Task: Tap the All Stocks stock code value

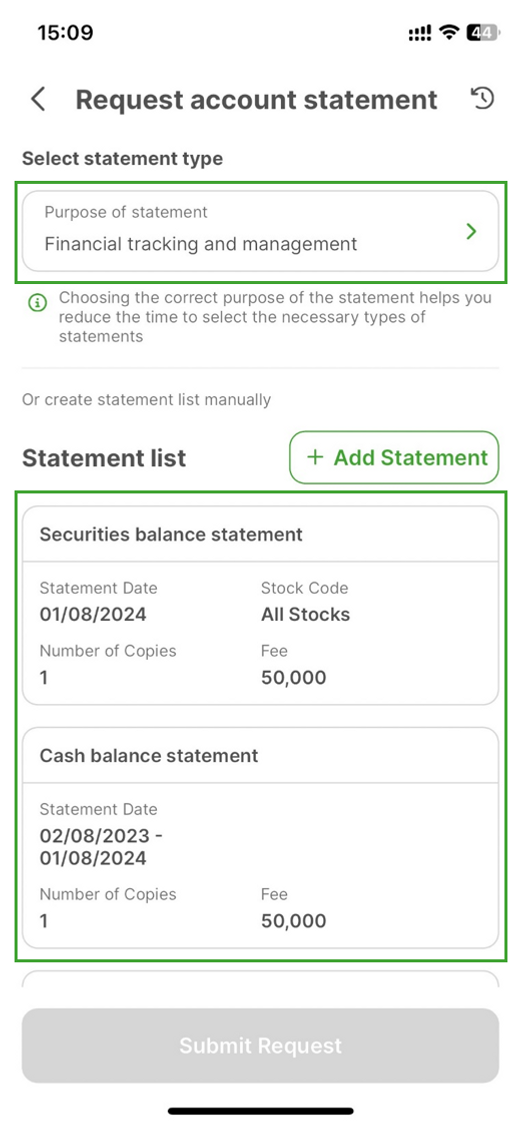Action: coord(306,615)
